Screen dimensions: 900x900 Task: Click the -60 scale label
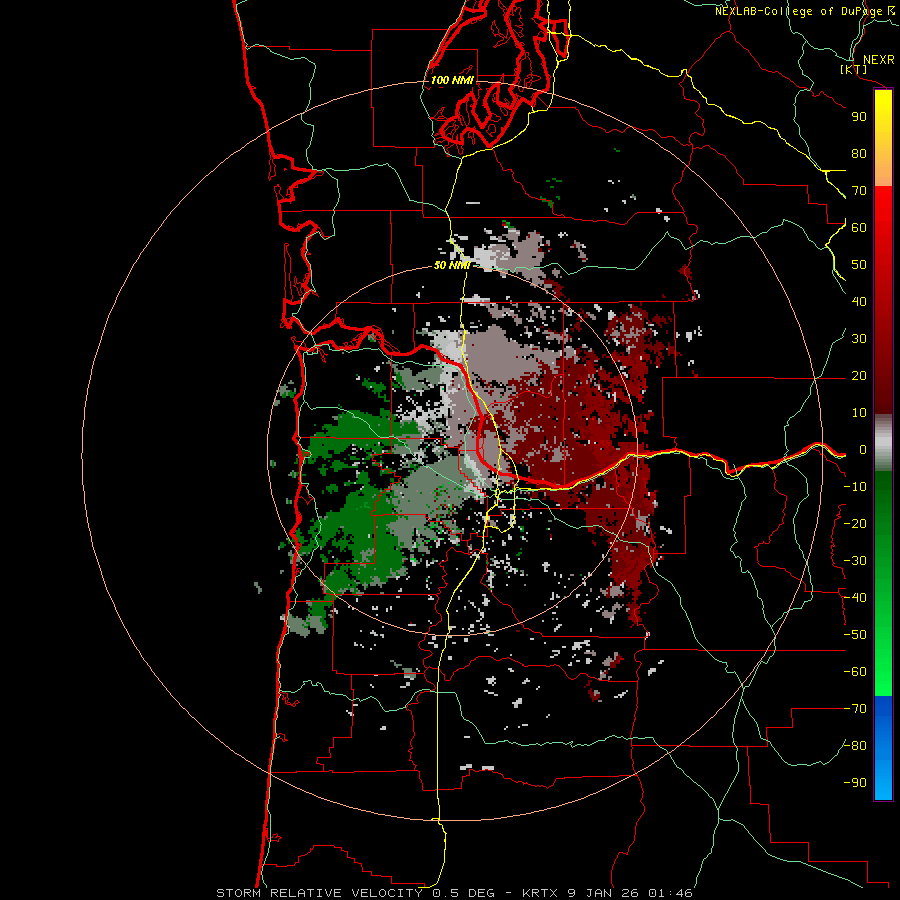coord(855,672)
